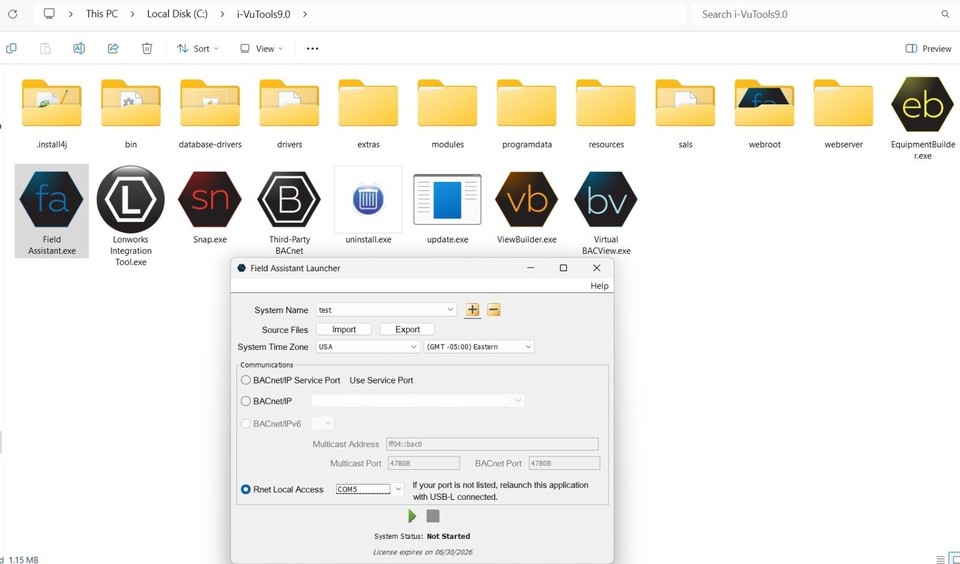Image resolution: width=960 pixels, height=564 pixels.
Task: Choose the BACnet/IP radio option
Action: 246,401
